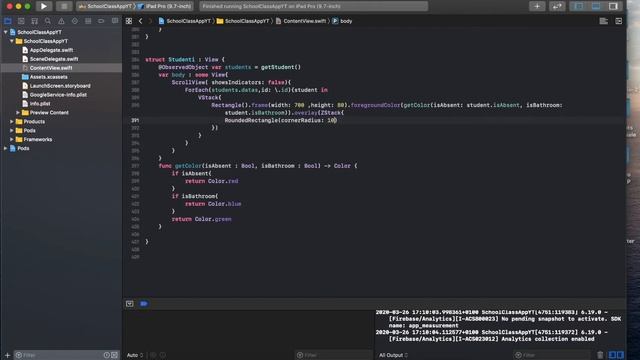Open the Issue navigator warning icon
The height and width of the screenshot is (360, 640).
61,21
